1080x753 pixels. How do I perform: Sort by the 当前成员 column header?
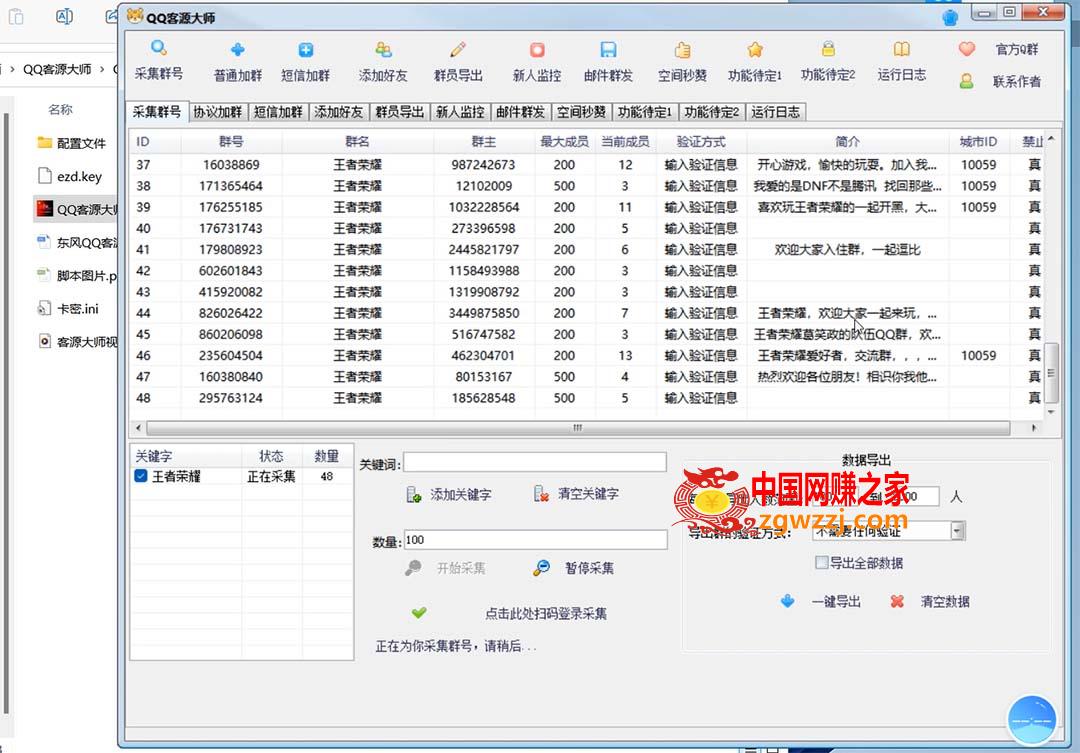[625, 141]
